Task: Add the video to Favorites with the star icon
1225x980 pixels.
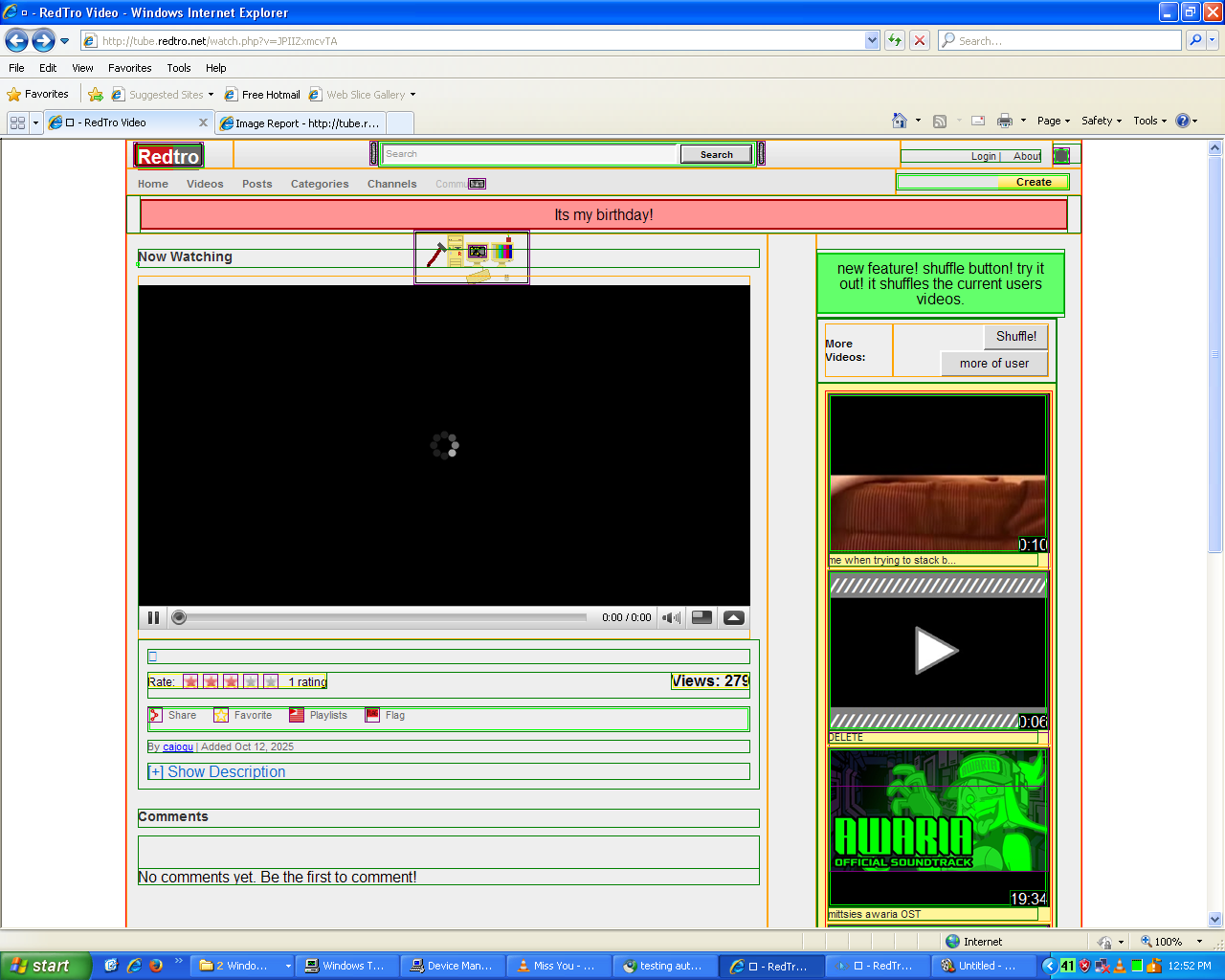Action: [x=221, y=715]
